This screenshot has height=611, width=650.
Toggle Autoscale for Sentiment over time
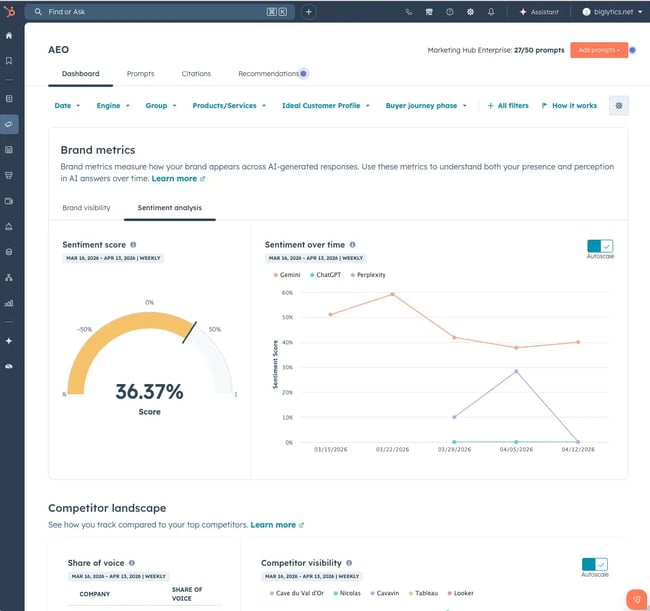point(600,246)
